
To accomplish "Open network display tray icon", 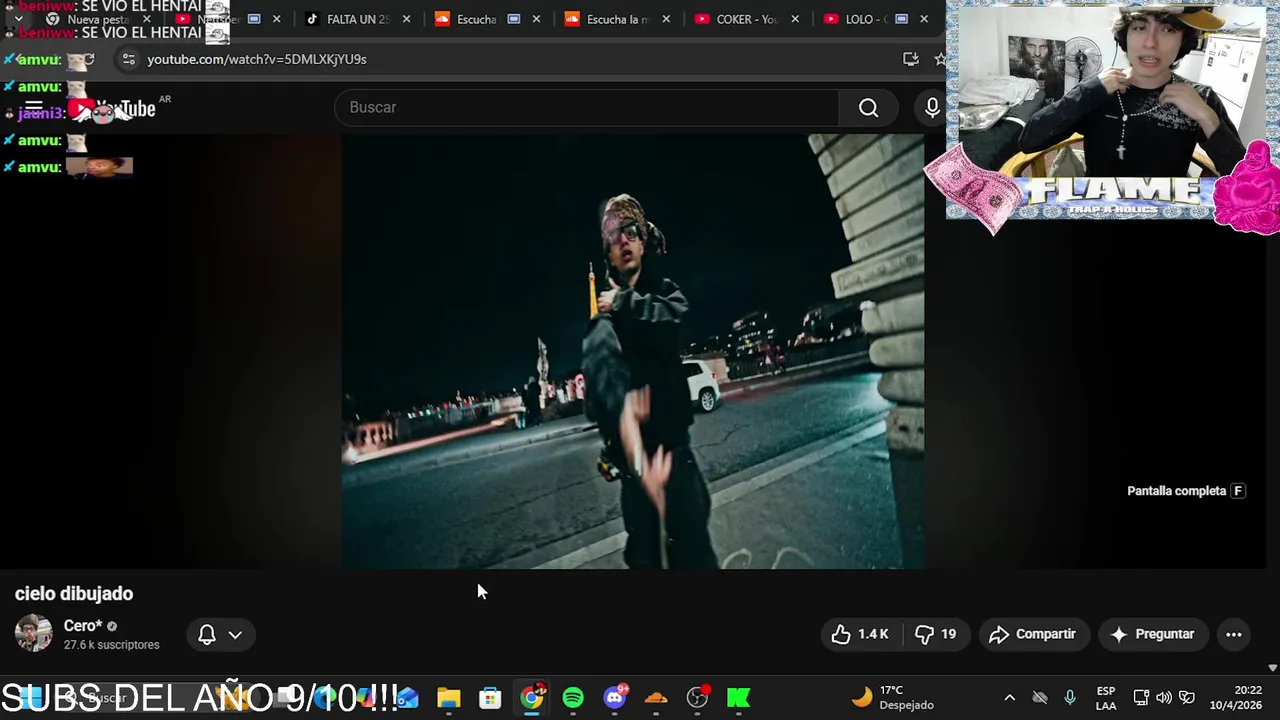I will click(x=1141, y=698).
